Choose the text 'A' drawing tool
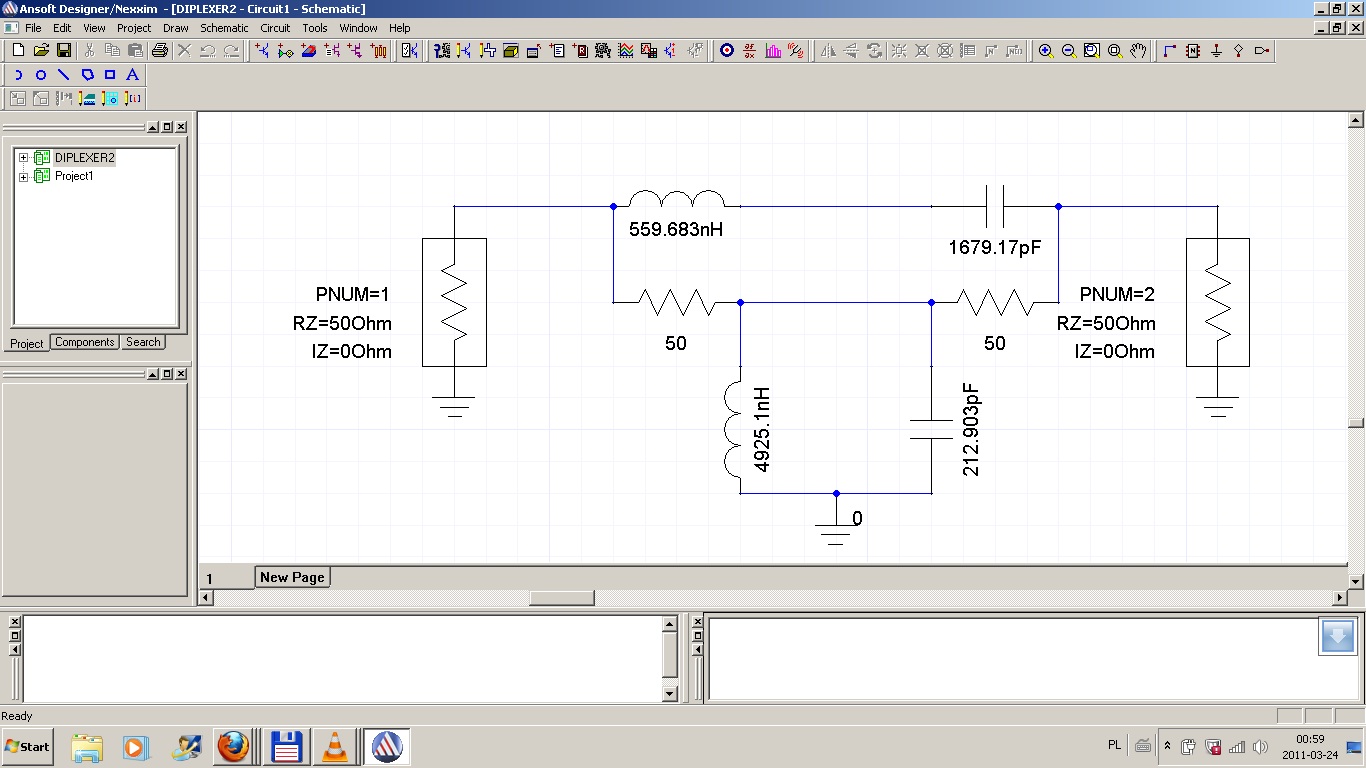Viewport: 1366px width, 768px height. (x=132, y=75)
